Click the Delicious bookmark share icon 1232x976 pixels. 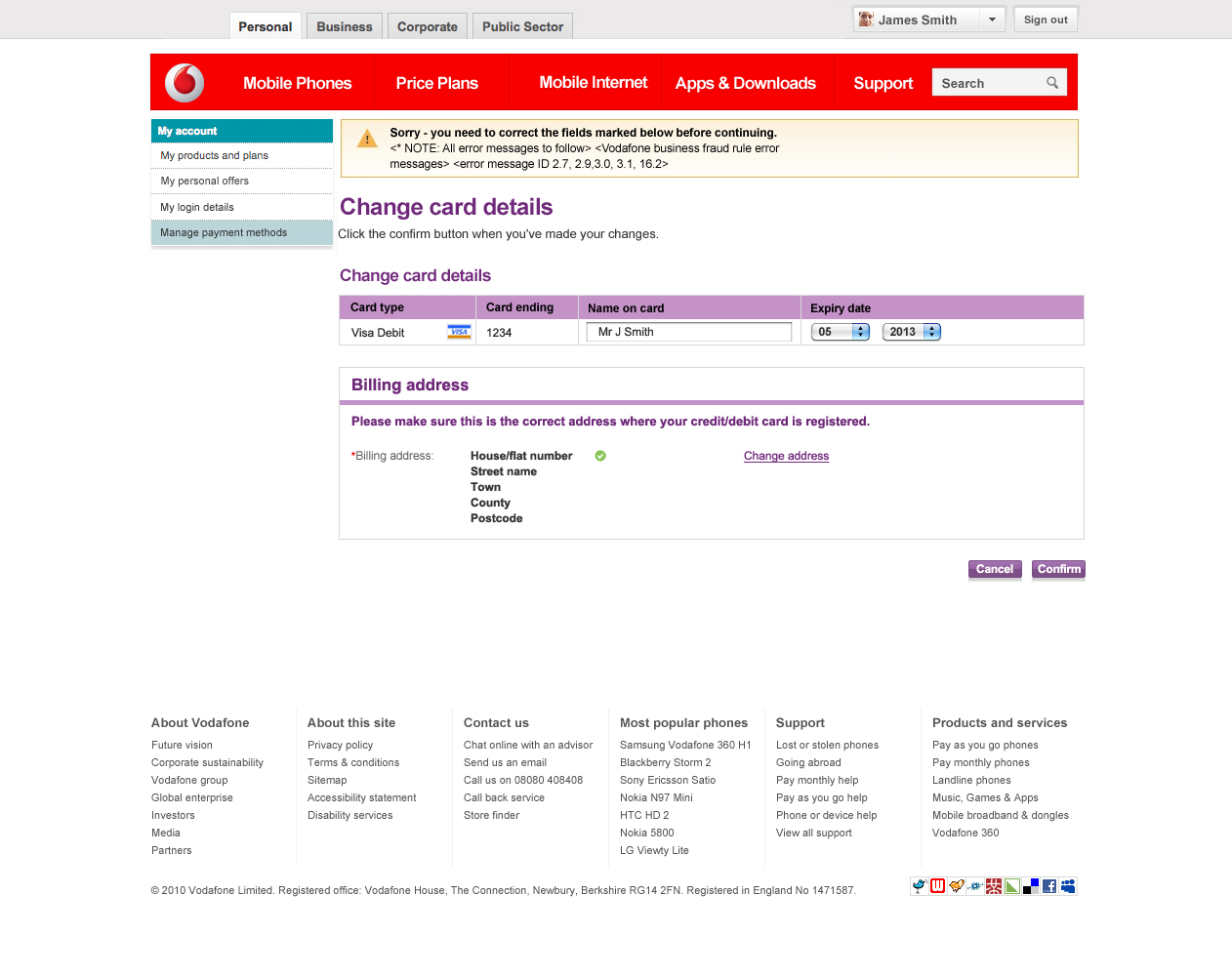click(1031, 886)
